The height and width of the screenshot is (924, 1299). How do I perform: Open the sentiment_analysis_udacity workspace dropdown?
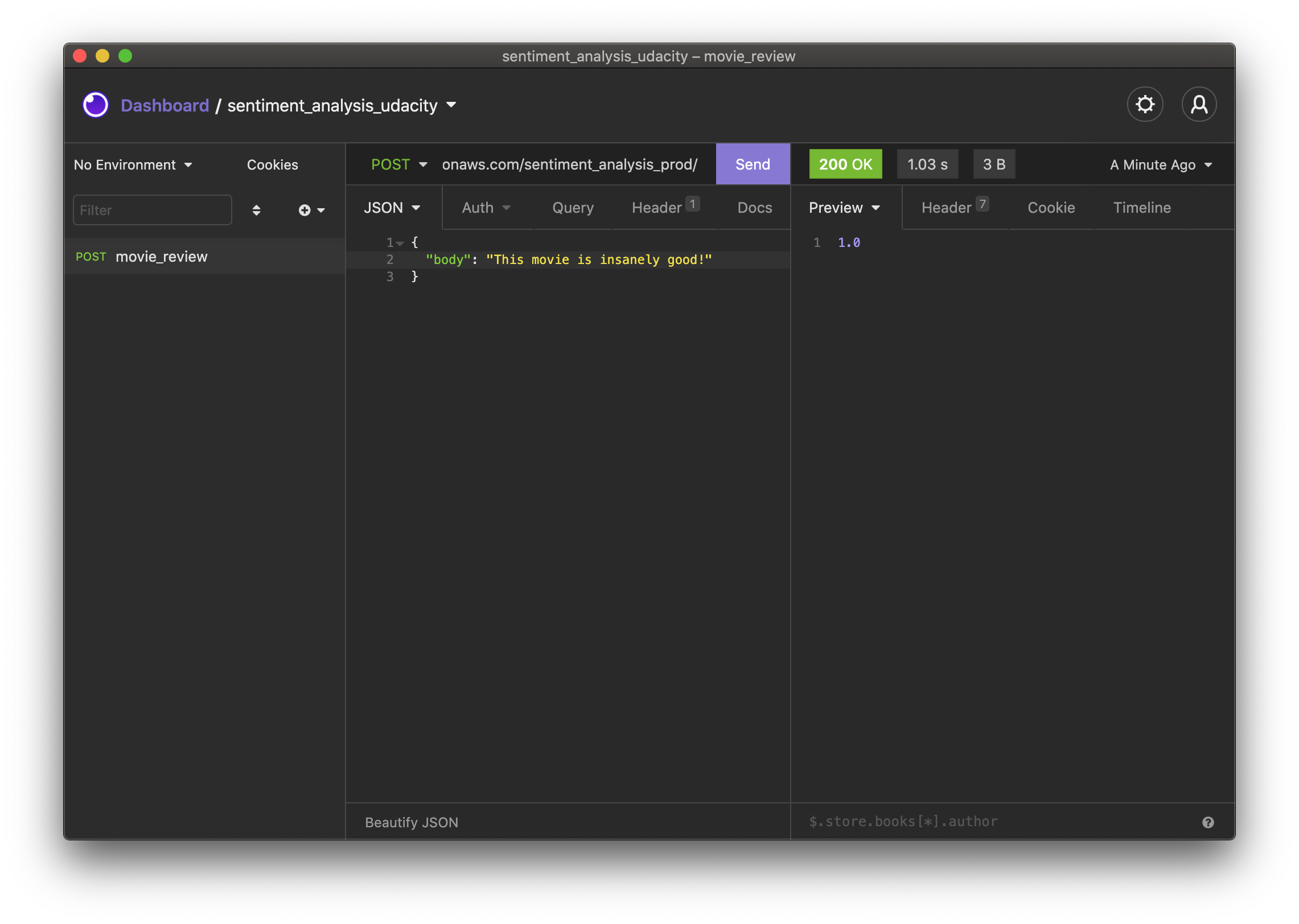(x=451, y=105)
